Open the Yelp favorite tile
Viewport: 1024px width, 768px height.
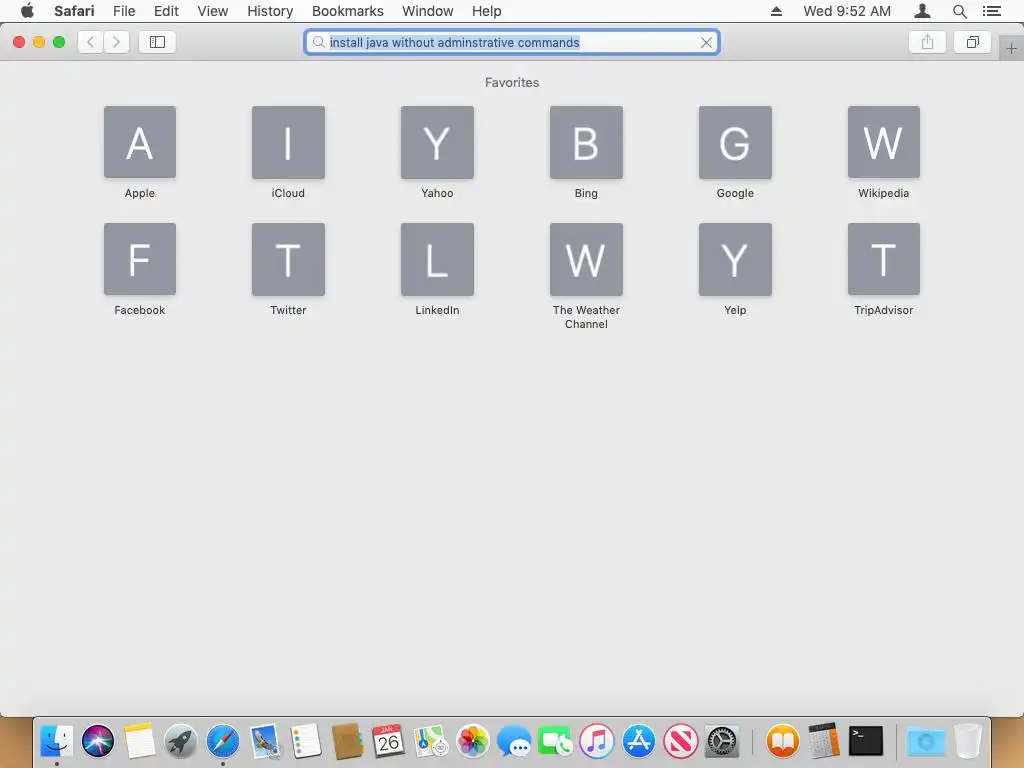[735, 259]
